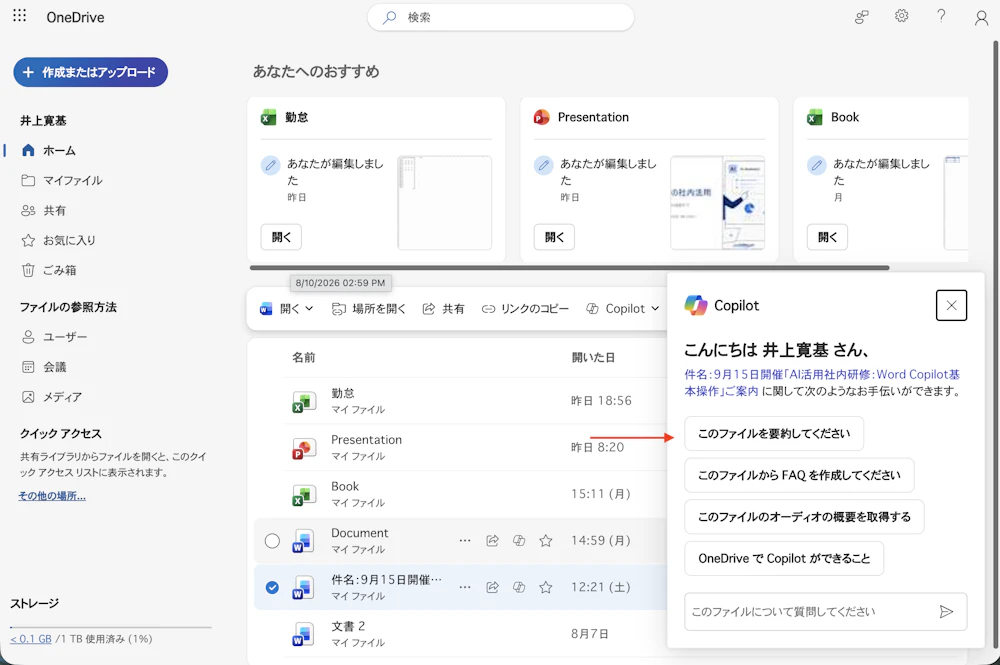Screen dimensions: 1000x665
Task: Choose このファイルから FAQ を作成してください
Action: [x=799, y=475]
